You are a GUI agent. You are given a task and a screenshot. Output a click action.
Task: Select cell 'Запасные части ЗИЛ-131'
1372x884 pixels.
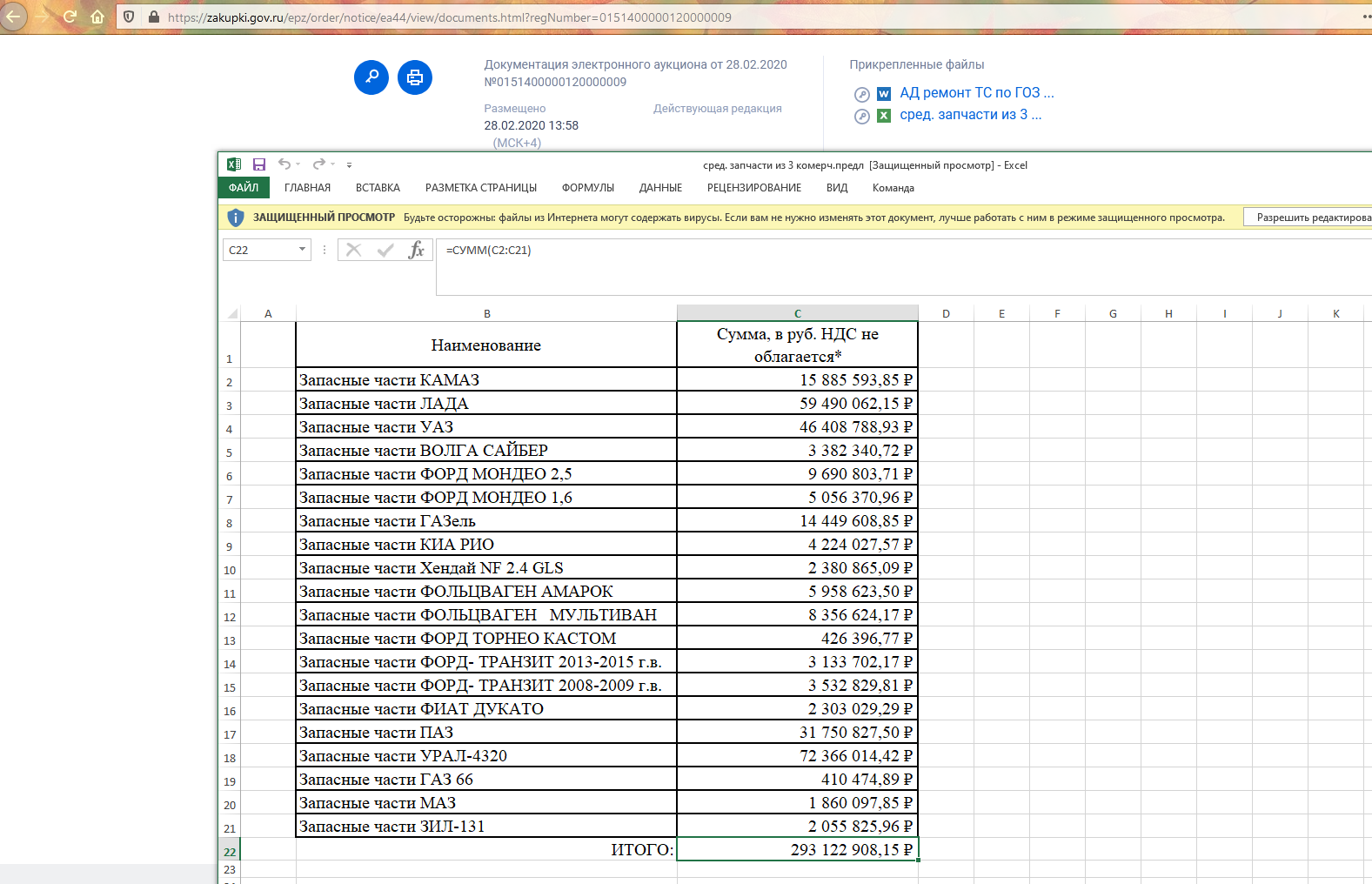[486, 827]
